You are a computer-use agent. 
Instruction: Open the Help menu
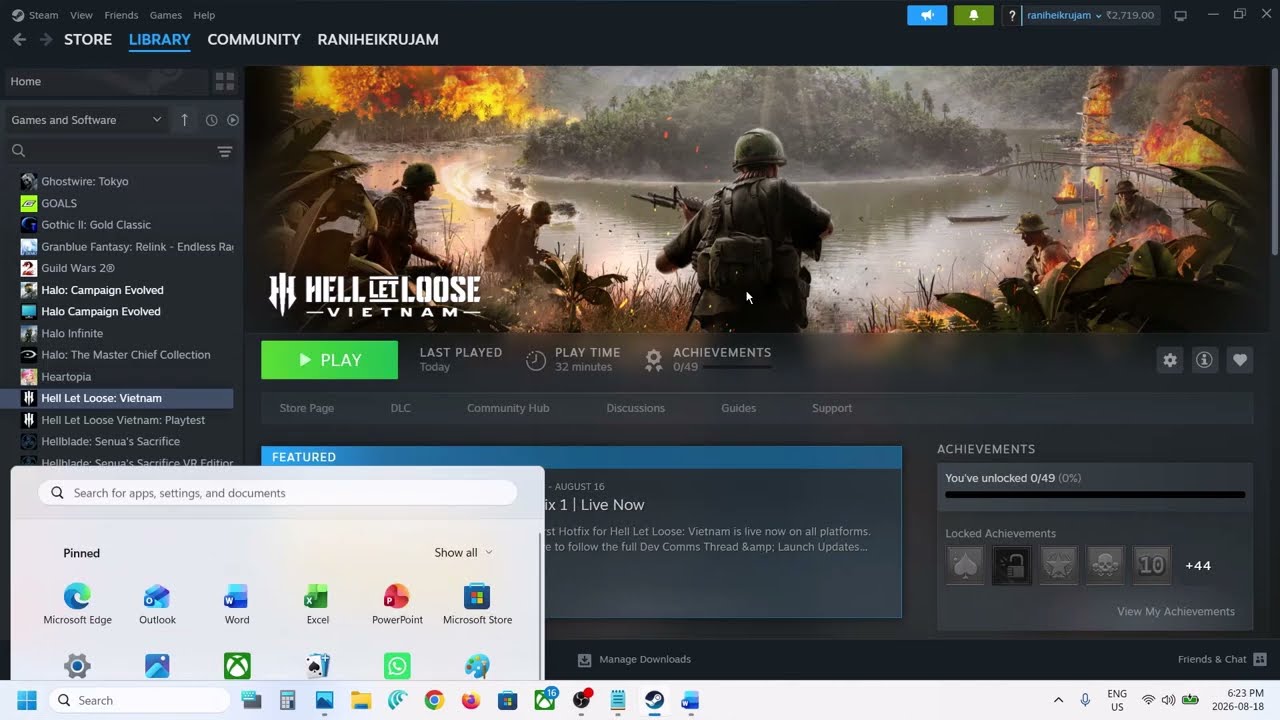(x=204, y=15)
